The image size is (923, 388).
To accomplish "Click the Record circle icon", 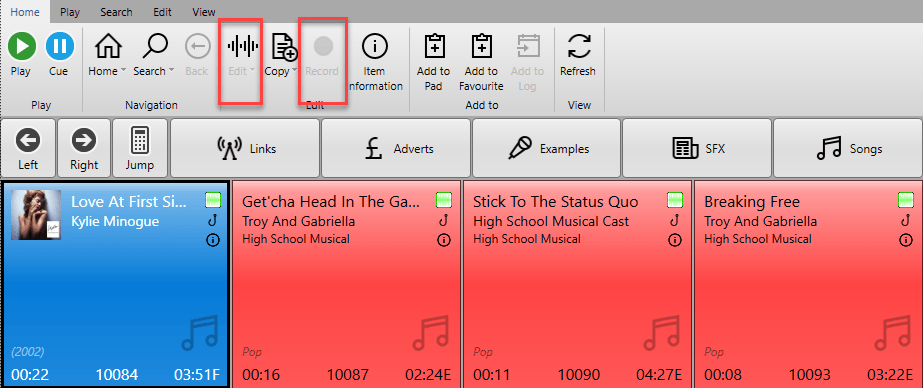I will tap(323, 46).
